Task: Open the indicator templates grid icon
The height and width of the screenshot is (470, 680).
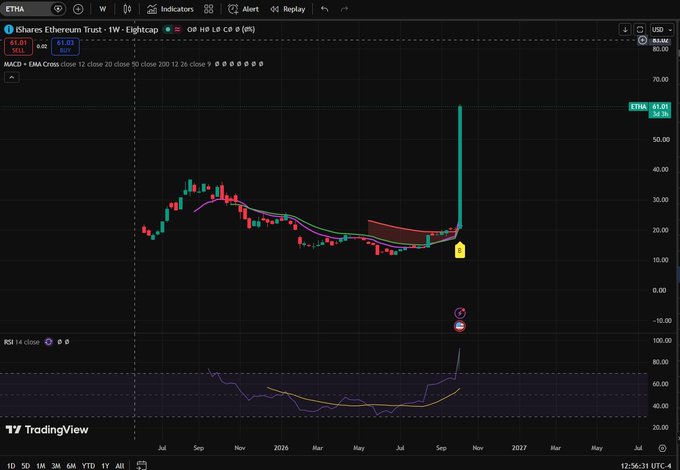Action: (x=209, y=9)
